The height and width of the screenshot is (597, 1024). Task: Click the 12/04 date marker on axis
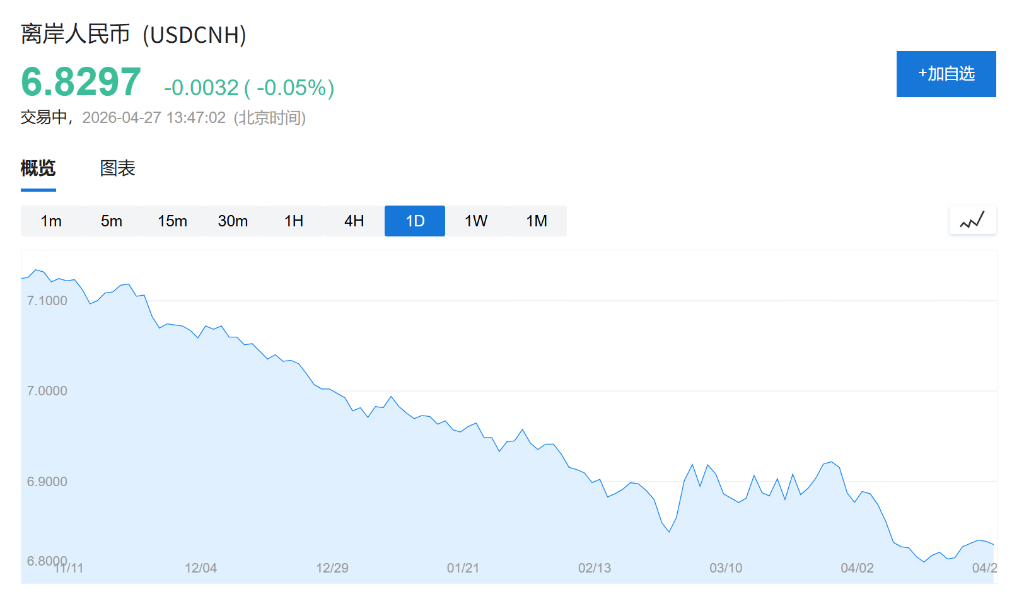pos(201,568)
